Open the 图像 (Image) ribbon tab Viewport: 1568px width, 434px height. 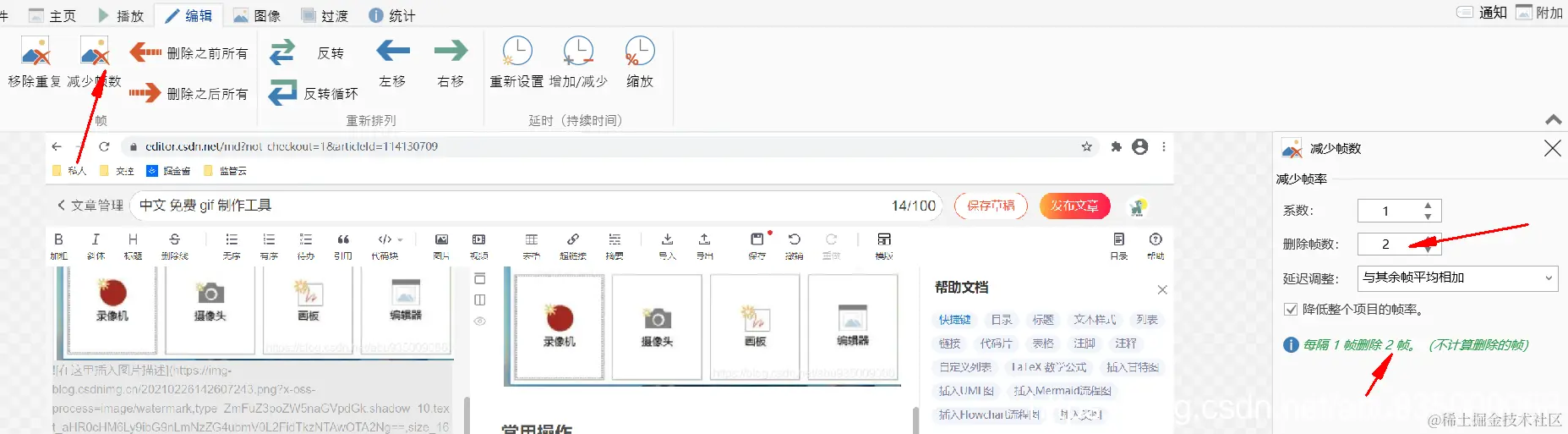click(x=257, y=15)
